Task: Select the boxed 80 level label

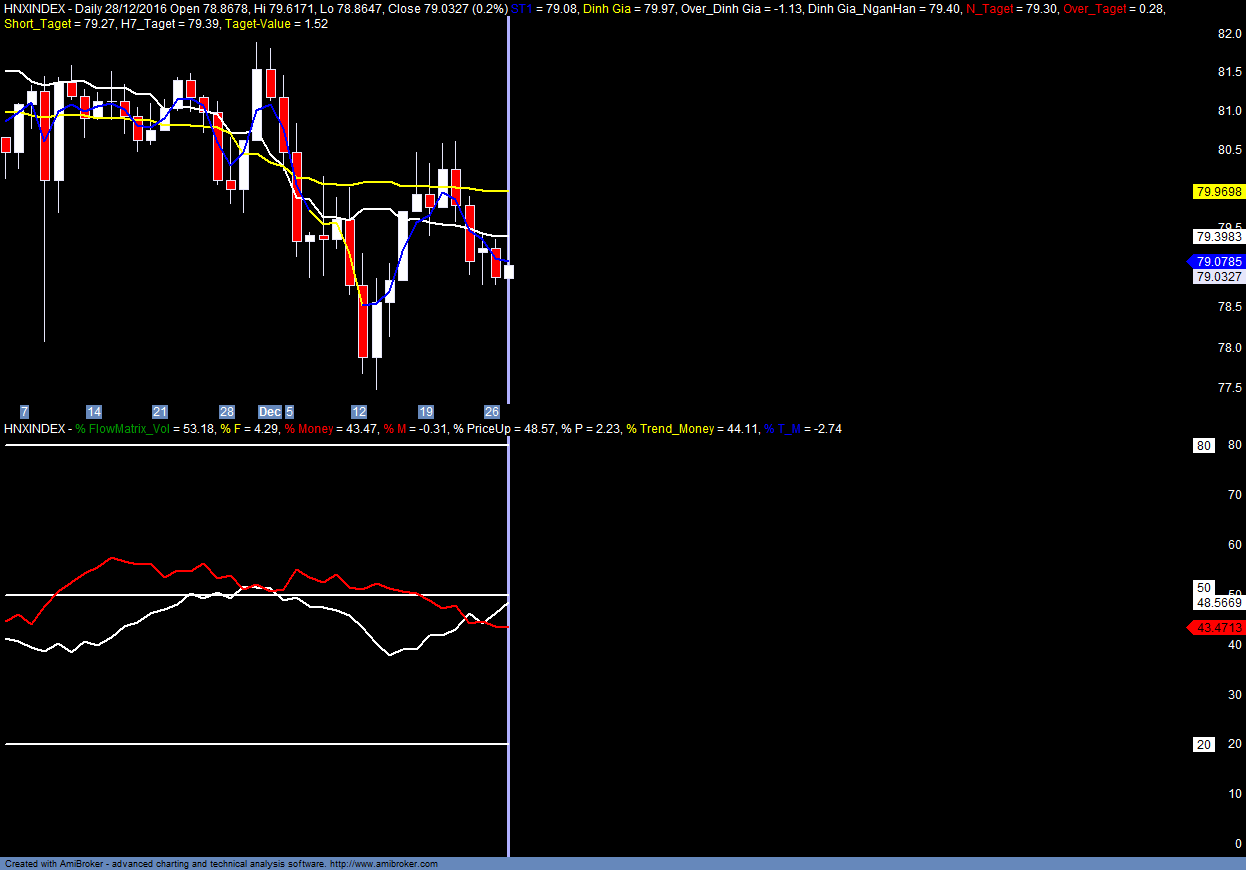Action: [x=1204, y=446]
